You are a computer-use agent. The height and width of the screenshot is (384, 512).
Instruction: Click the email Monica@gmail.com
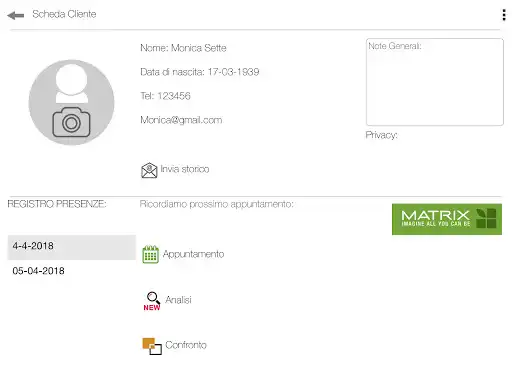pos(181,120)
